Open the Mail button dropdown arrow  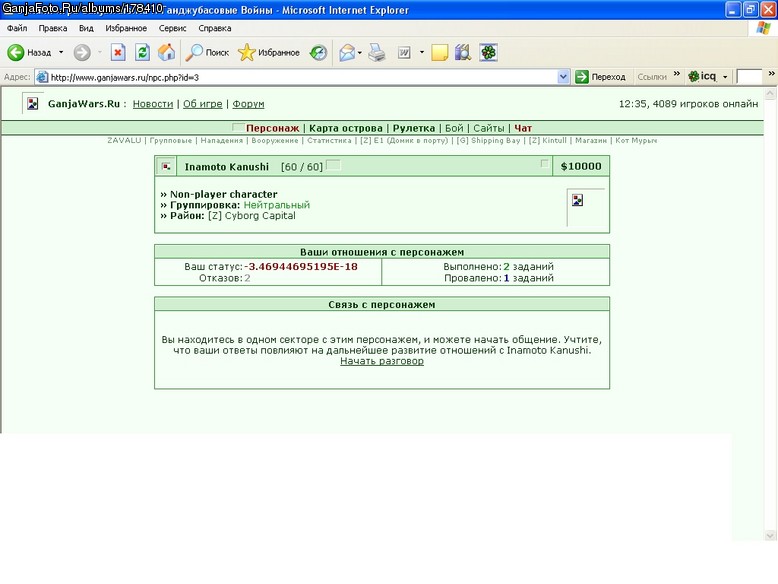click(x=360, y=52)
